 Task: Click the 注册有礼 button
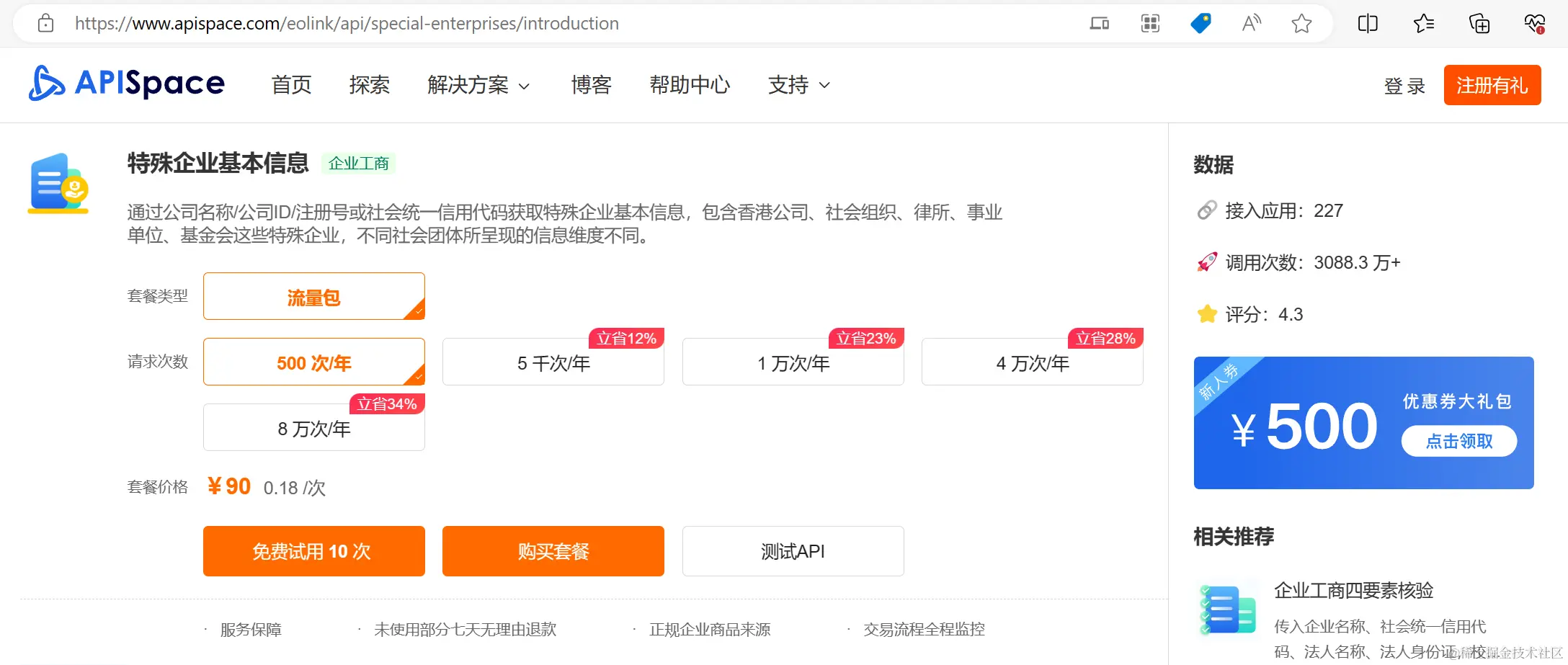tap(1492, 85)
